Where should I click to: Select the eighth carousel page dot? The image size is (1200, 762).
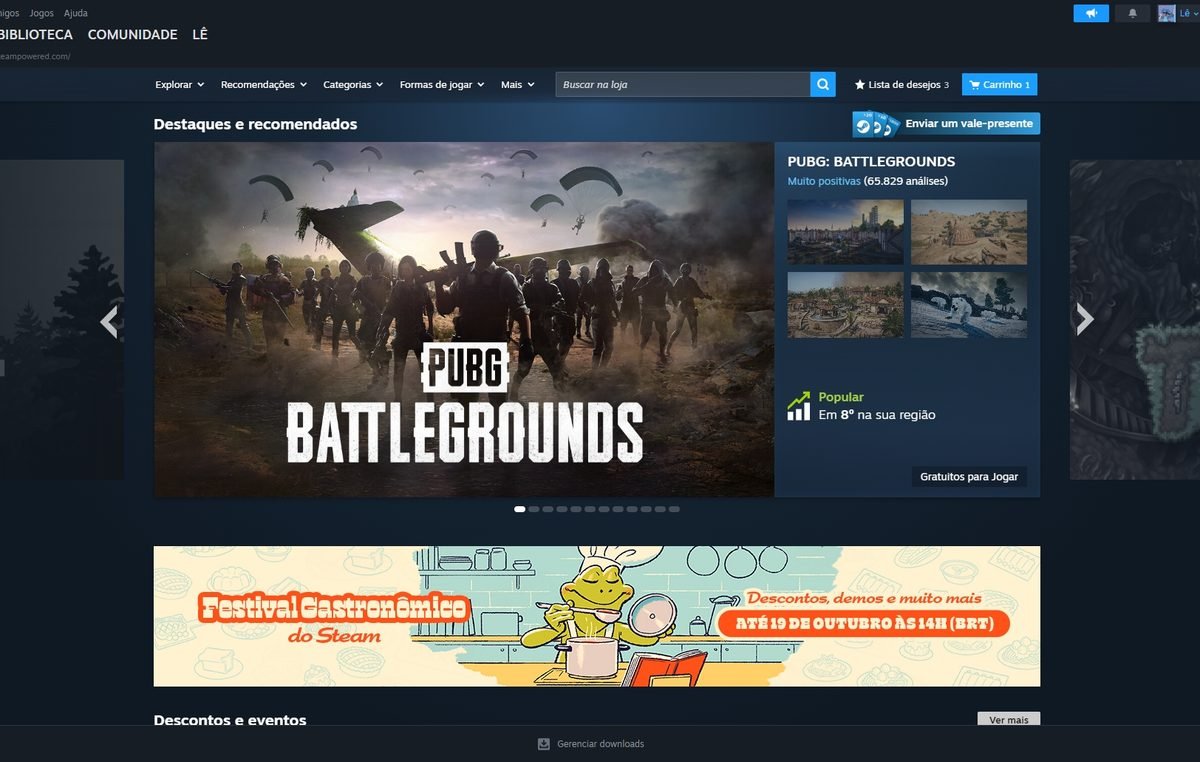[x=618, y=509]
